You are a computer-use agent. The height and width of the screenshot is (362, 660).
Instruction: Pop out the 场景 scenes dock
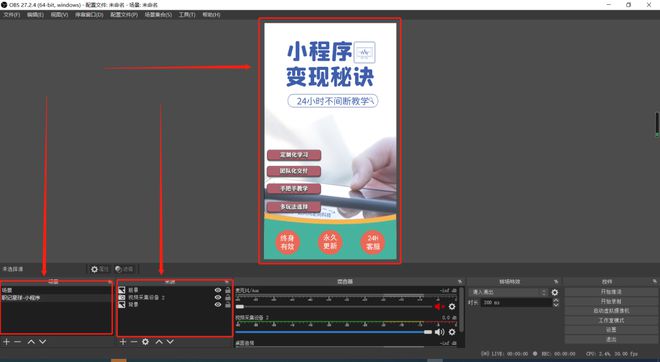pos(110,282)
